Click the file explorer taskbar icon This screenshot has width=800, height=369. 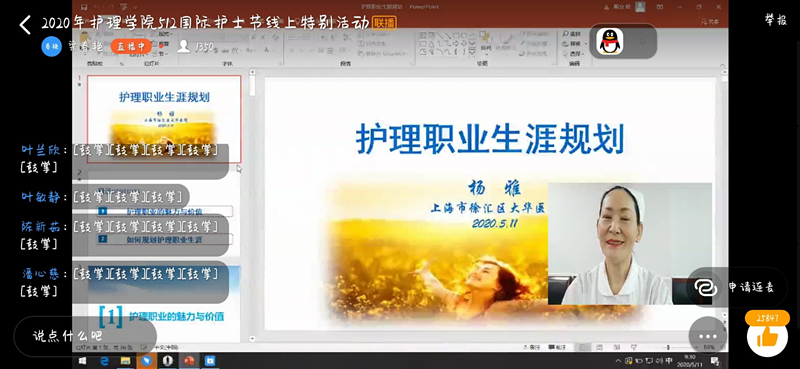126,361
